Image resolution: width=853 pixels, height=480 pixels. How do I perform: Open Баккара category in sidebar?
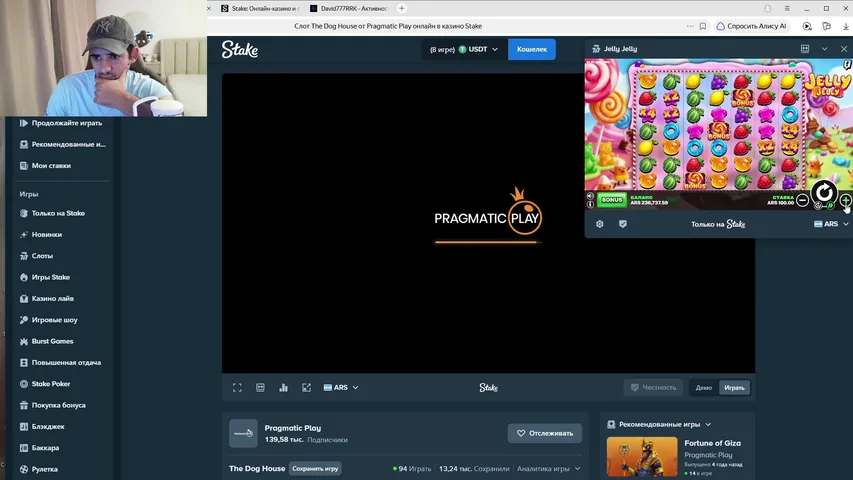[x=45, y=448]
